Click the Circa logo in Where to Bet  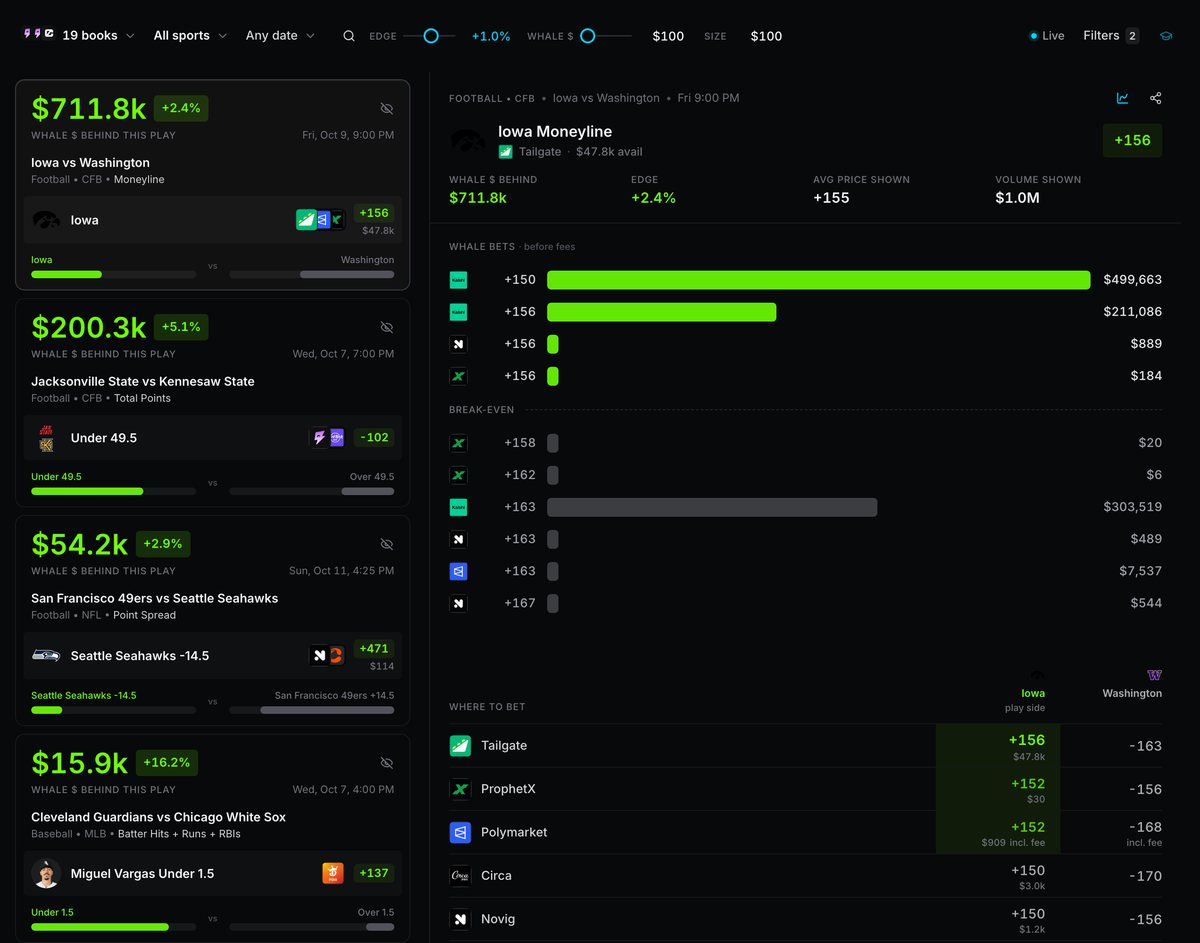460,876
